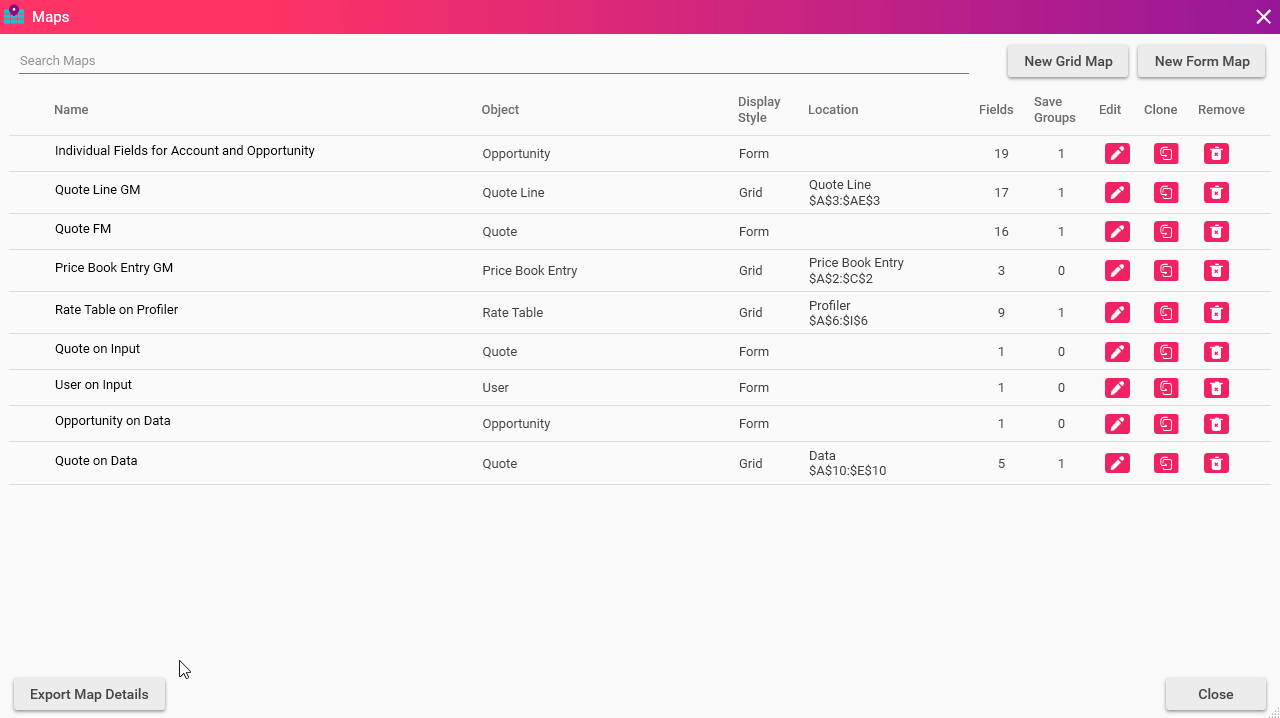The width and height of the screenshot is (1280, 718).
Task: Create a New Form Map
Action: (x=1202, y=61)
